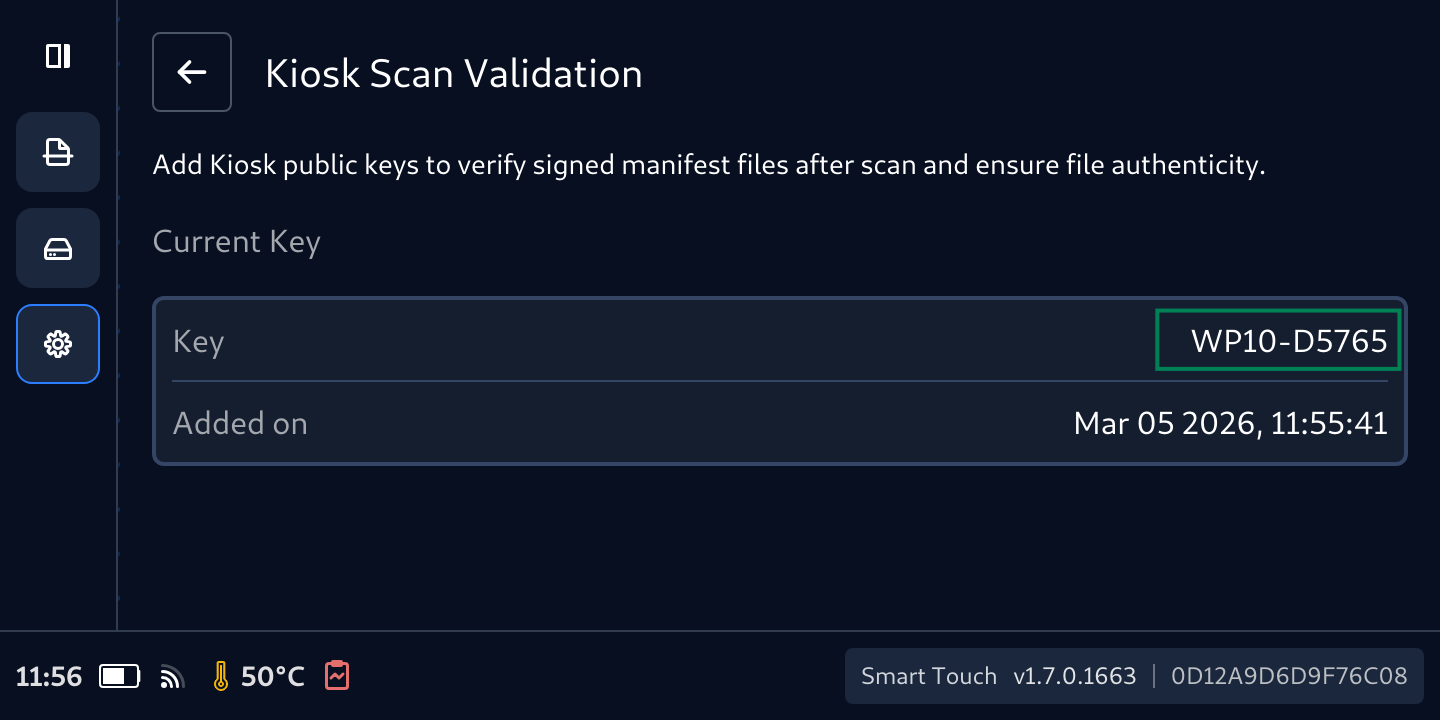Toggle the sidebar panel icon
This screenshot has height=720, width=1440.
(58, 56)
